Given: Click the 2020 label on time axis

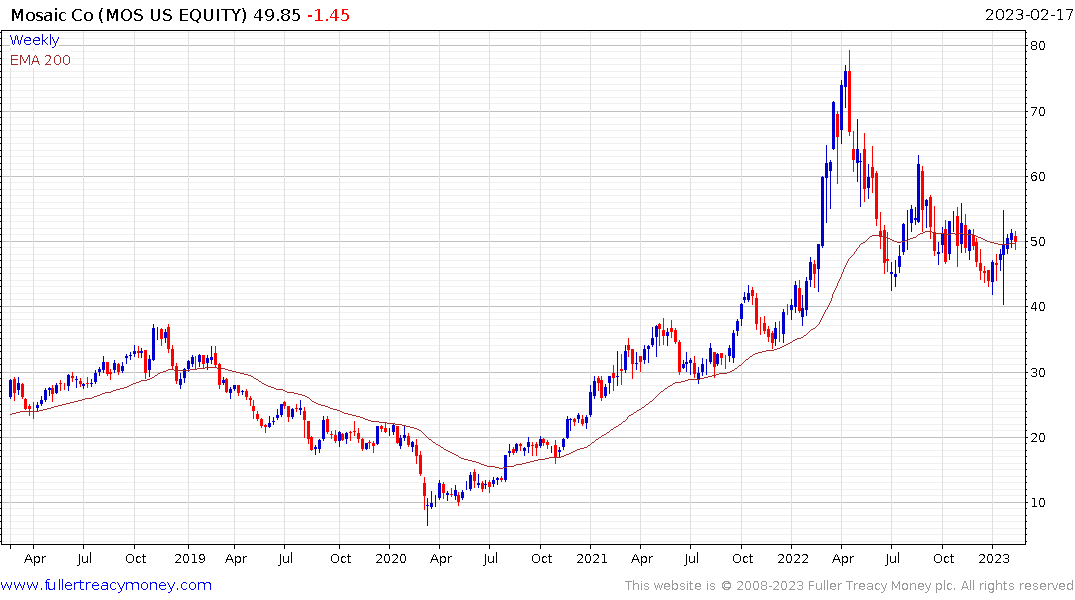Looking at the screenshot, I should 391,558.
